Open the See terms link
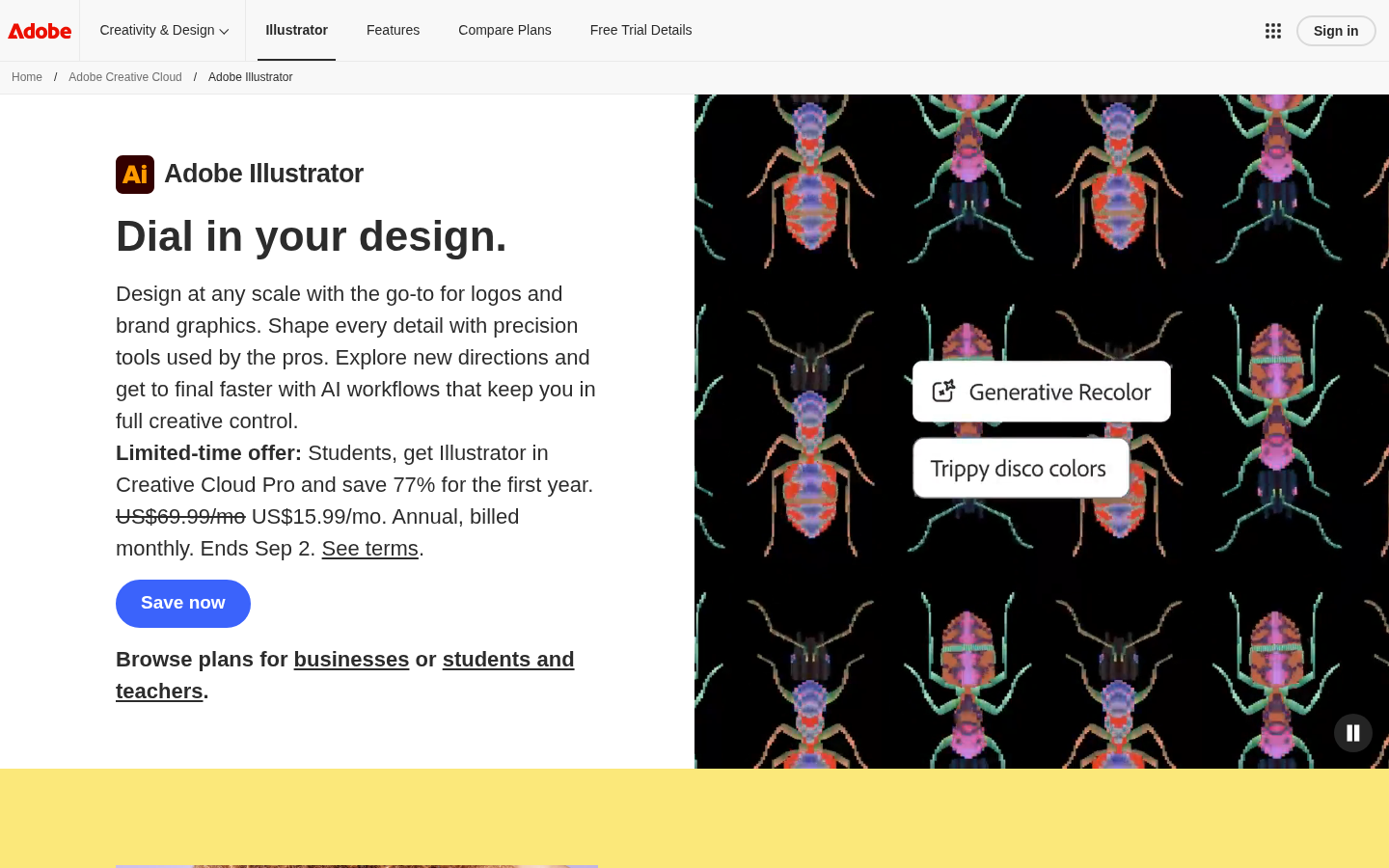The height and width of the screenshot is (868, 1389). pyautogui.click(x=369, y=549)
